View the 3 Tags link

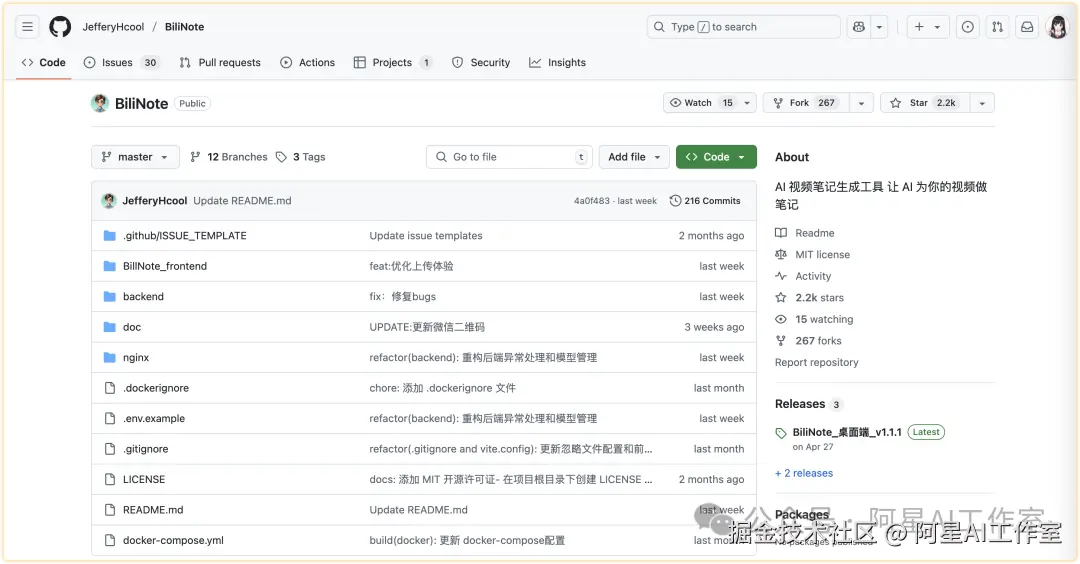(x=301, y=157)
